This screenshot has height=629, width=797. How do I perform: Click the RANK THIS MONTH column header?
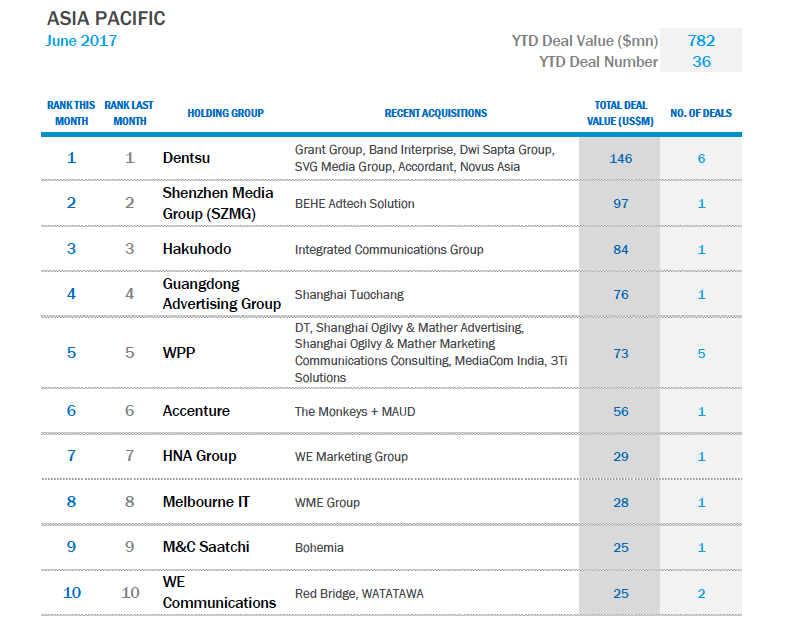tap(71, 113)
